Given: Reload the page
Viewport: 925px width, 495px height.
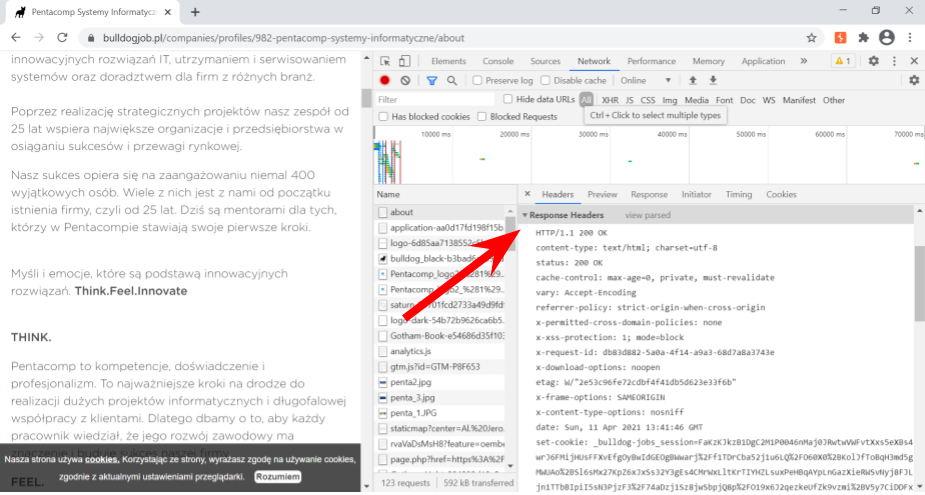Looking at the screenshot, I should [62, 38].
